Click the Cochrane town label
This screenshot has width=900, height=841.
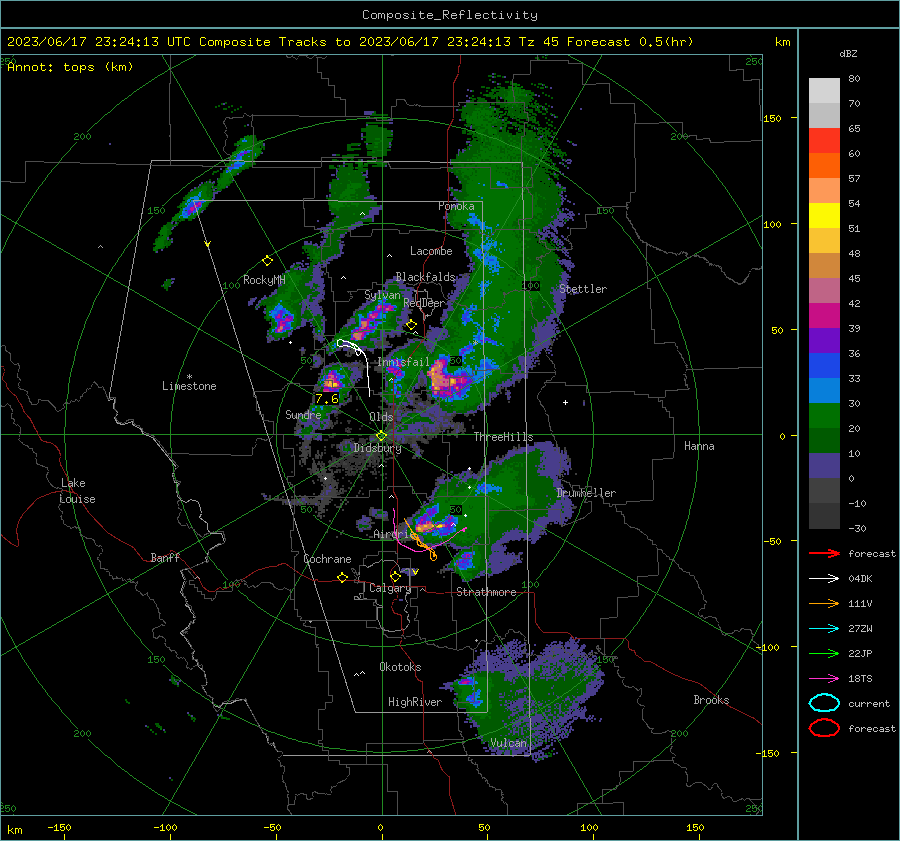(x=327, y=559)
